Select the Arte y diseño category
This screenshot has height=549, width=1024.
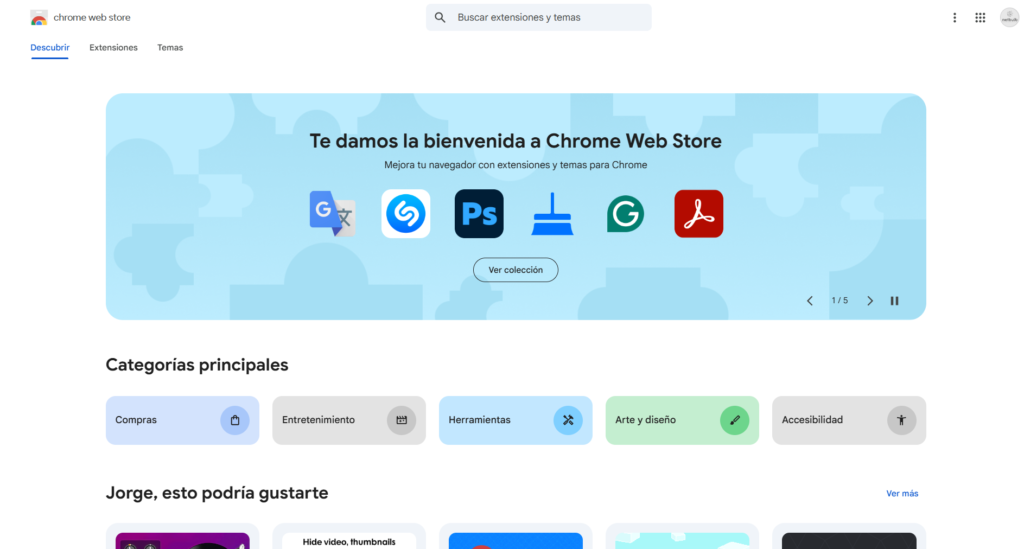[x=682, y=420]
